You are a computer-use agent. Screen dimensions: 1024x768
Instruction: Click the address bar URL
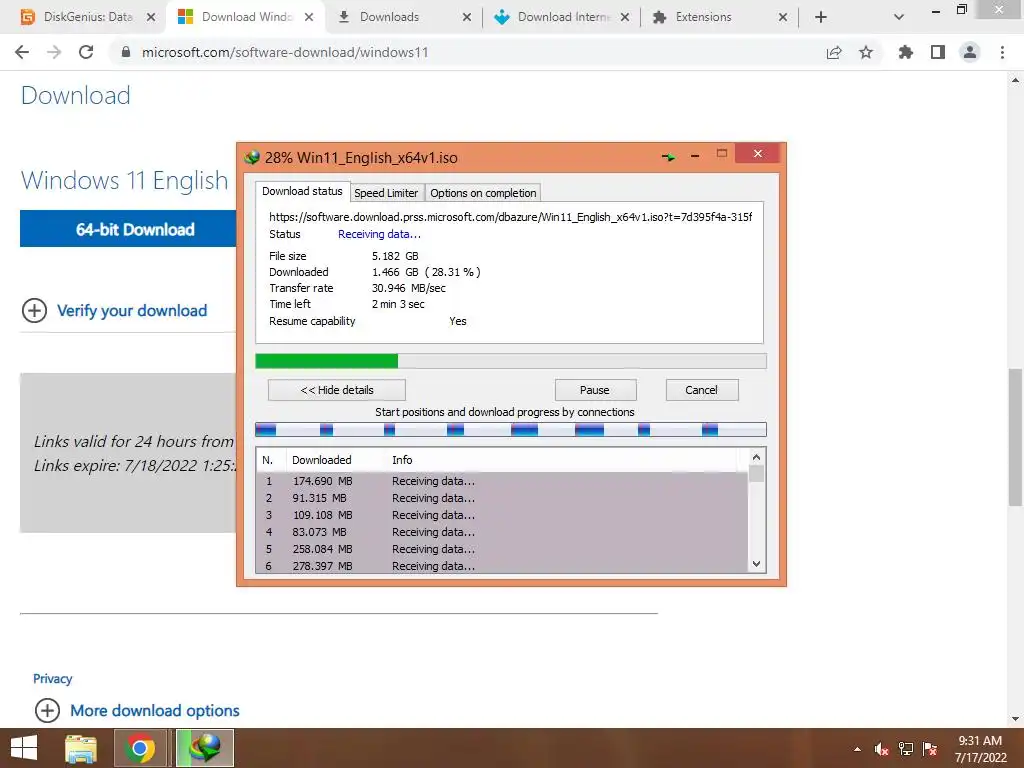coord(285,52)
